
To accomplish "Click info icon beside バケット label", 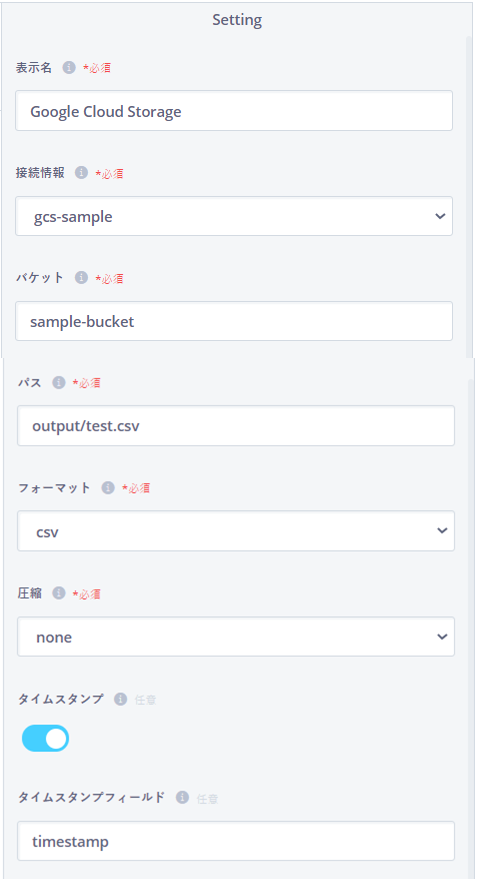I will 81,277.
